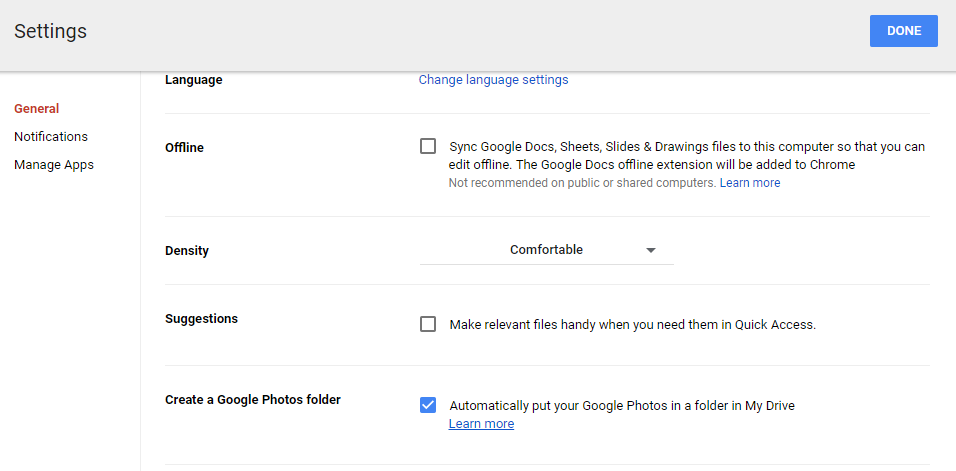Open the Change language settings link
The height and width of the screenshot is (471, 956).
pos(493,80)
